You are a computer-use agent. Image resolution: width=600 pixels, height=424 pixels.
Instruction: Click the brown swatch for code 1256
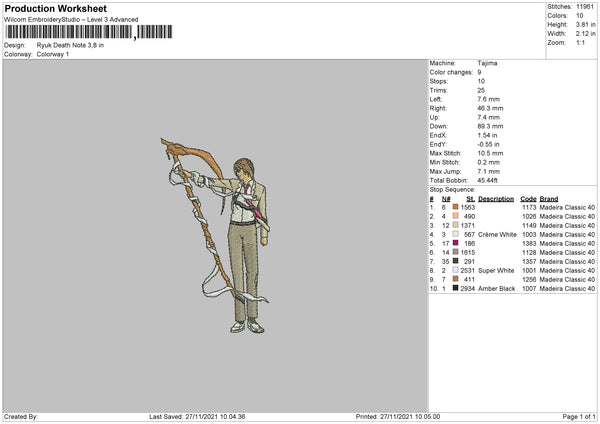[455, 279]
